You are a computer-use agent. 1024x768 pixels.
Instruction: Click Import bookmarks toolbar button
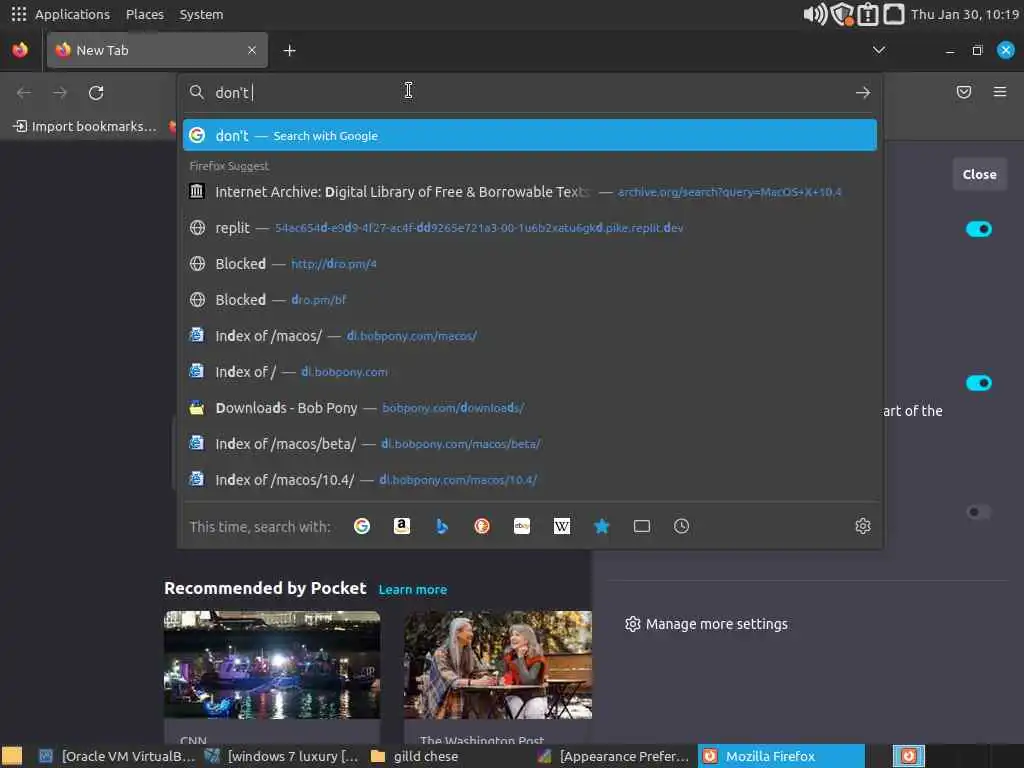click(85, 126)
